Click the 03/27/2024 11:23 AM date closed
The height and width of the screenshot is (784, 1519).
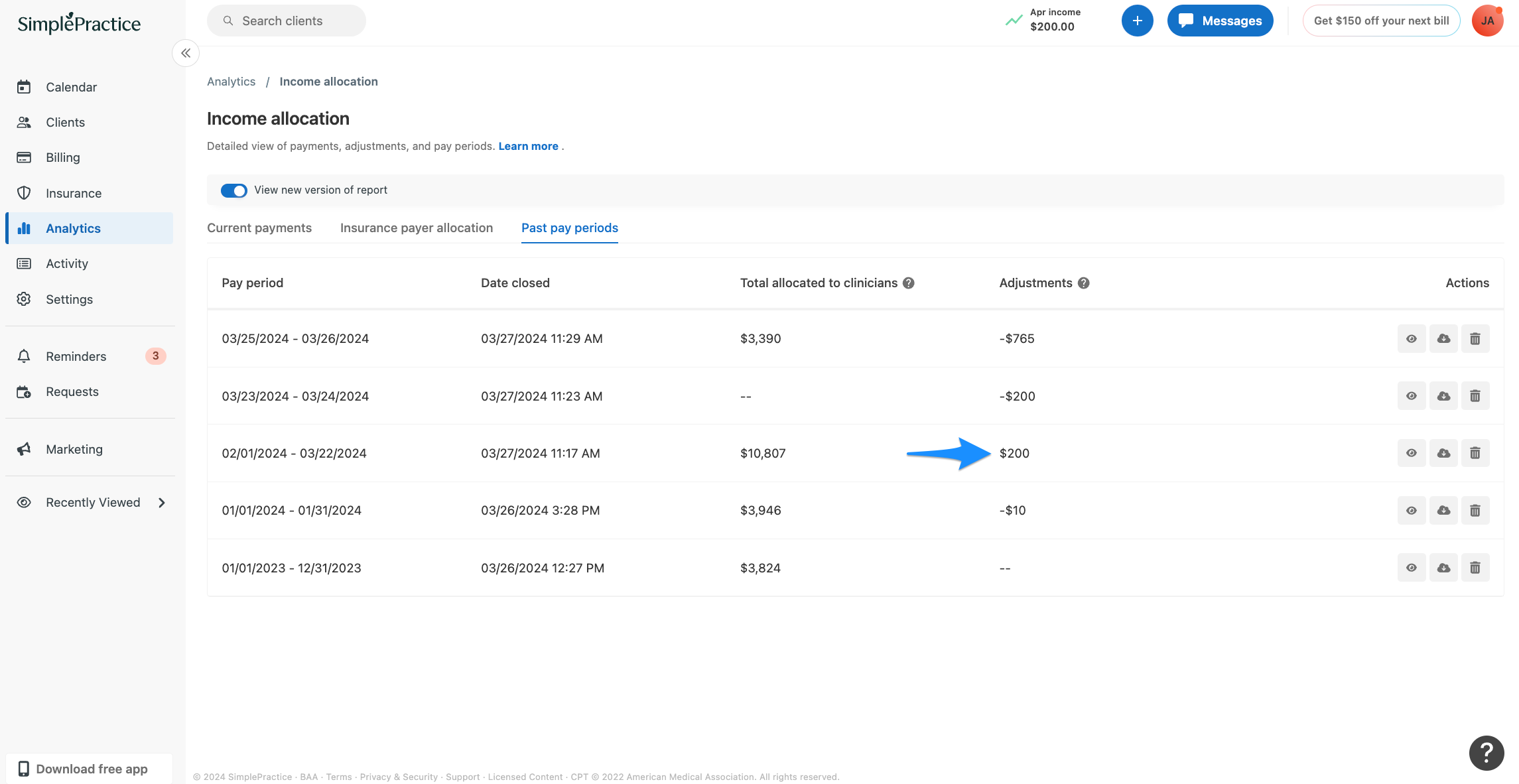tap(542, 396)
